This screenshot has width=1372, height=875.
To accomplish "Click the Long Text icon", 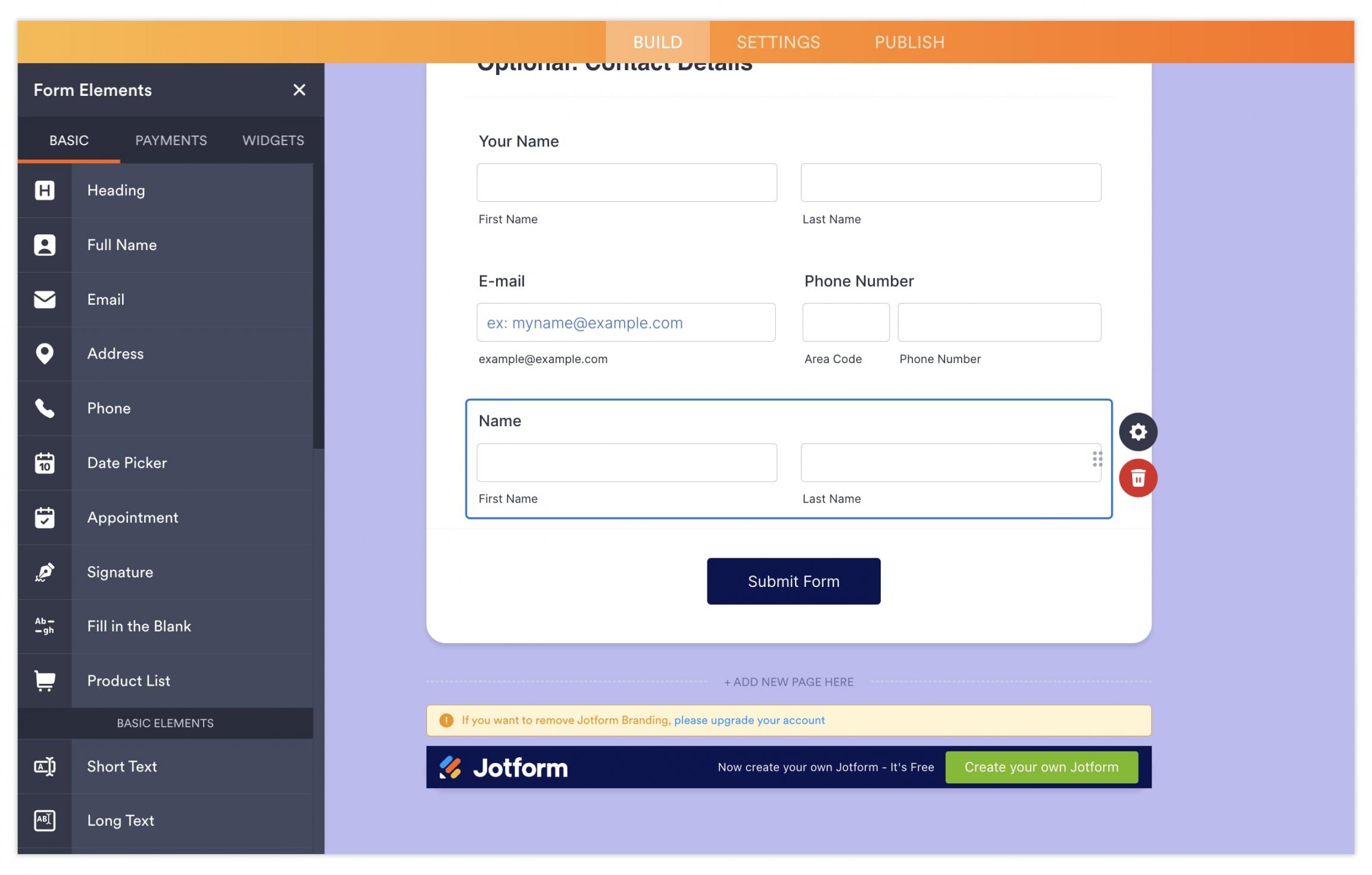I will coord(45,821).
